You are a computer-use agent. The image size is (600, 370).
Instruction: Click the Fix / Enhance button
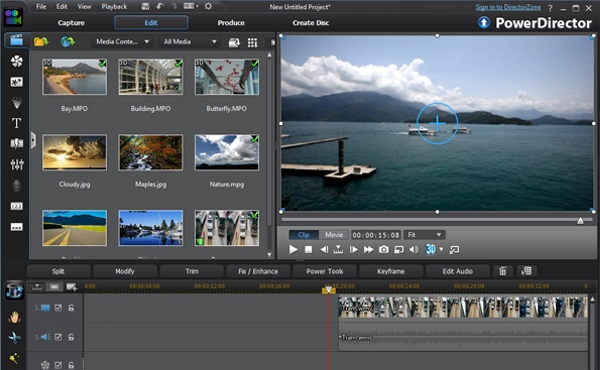258,271
